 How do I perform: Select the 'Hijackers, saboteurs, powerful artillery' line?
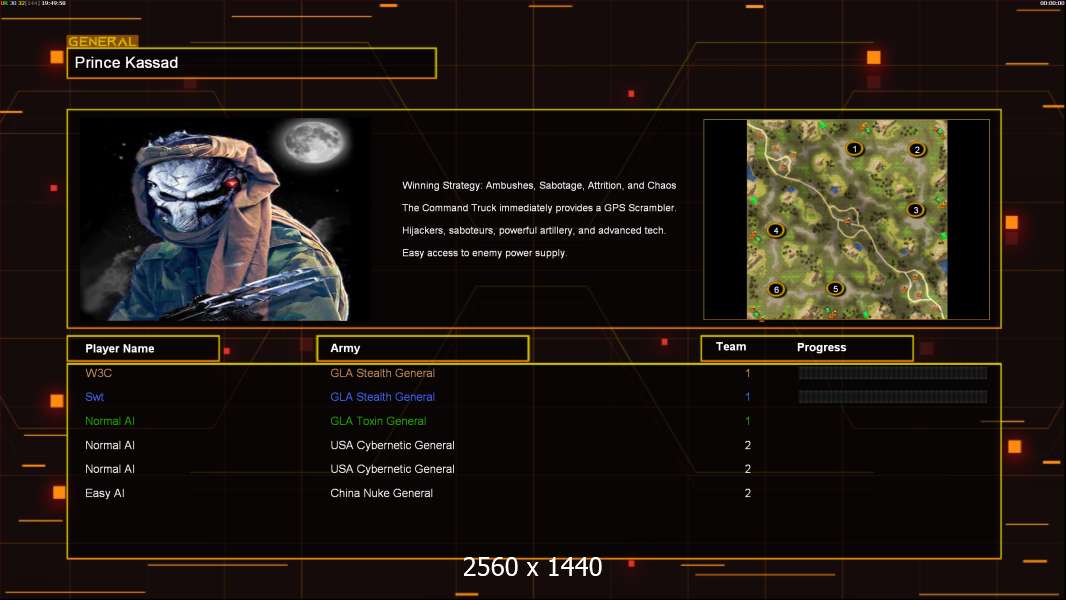point(534,230)
